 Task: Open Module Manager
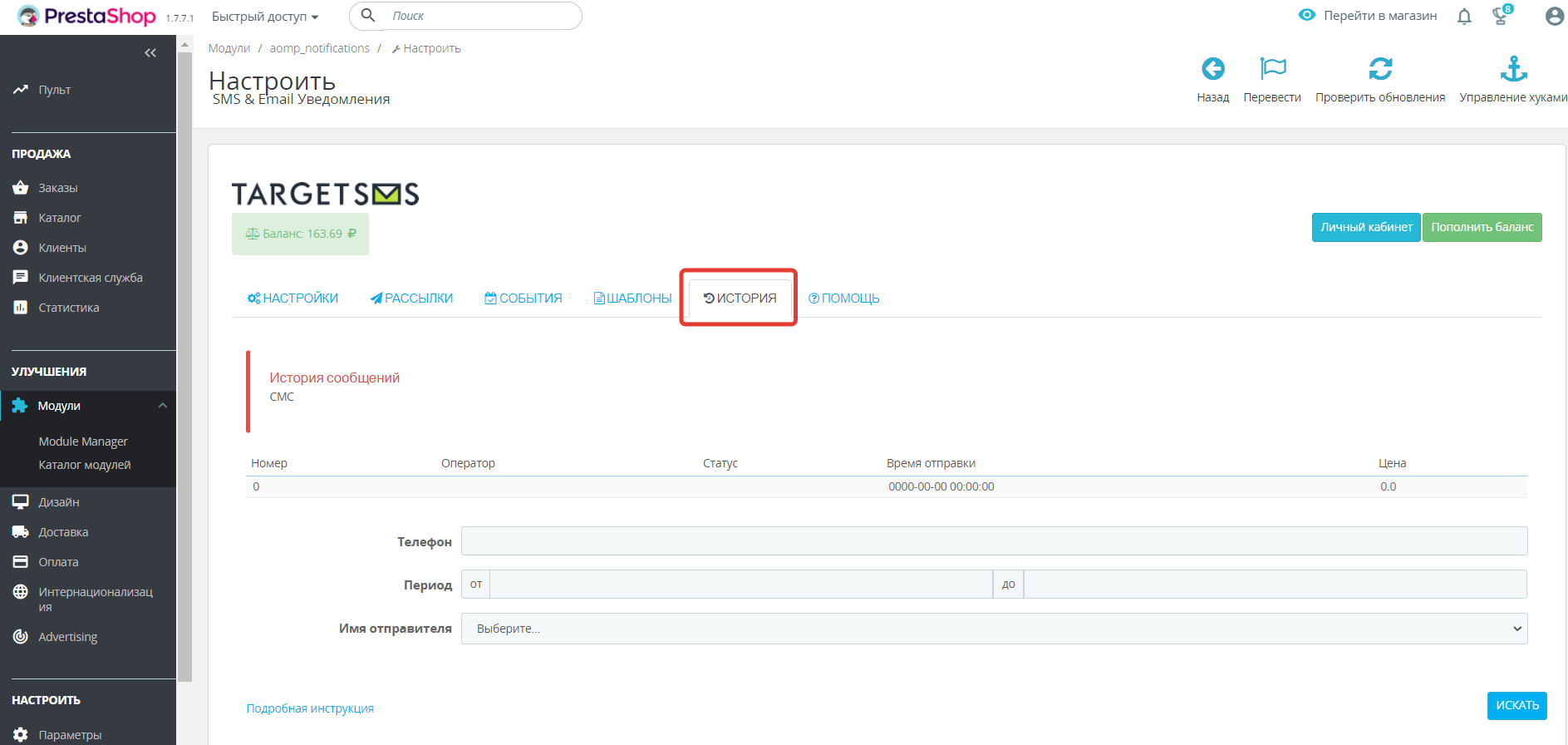tap(83, 442)
